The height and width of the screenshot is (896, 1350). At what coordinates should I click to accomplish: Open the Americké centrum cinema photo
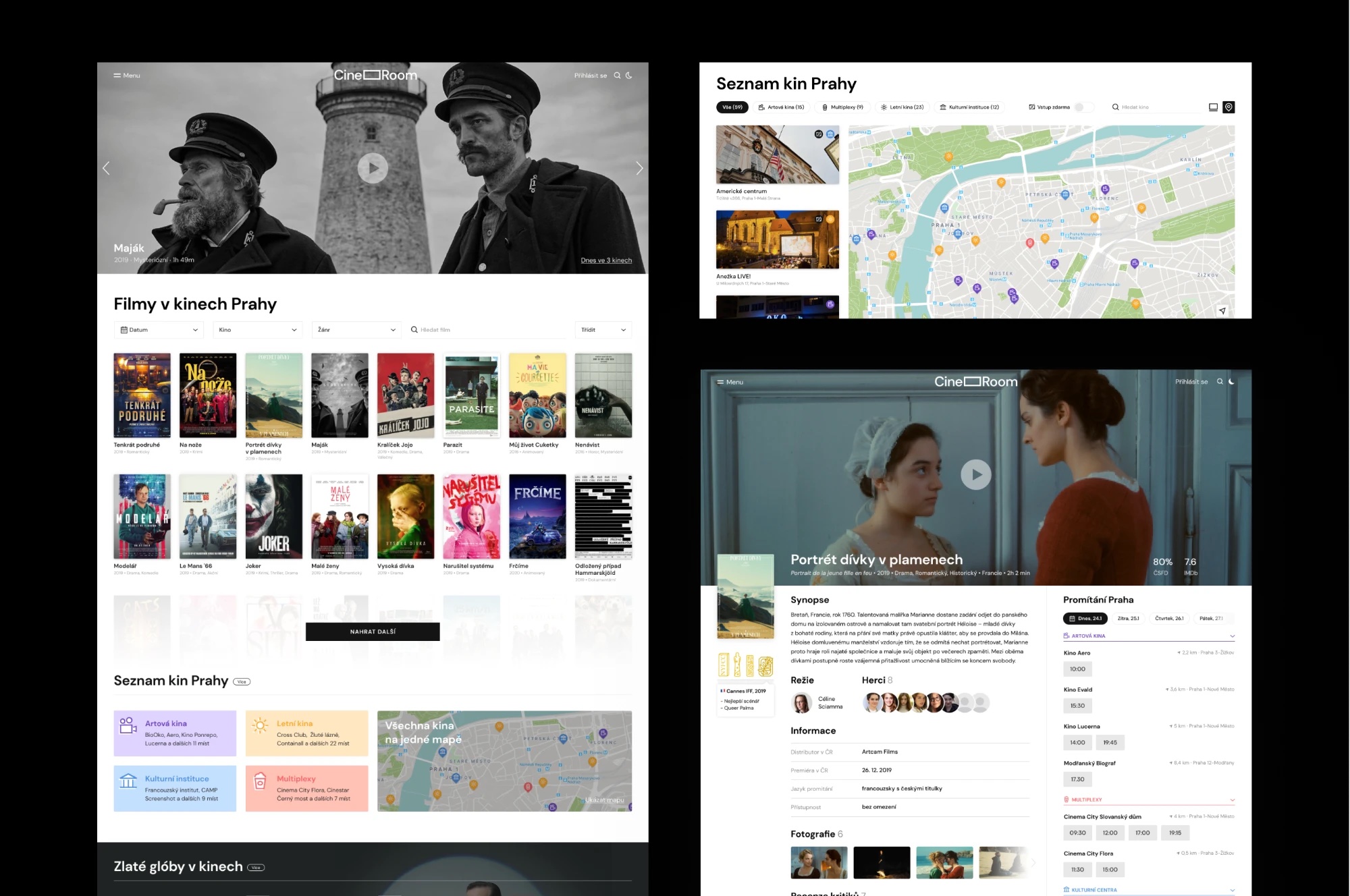click(778, 155)
